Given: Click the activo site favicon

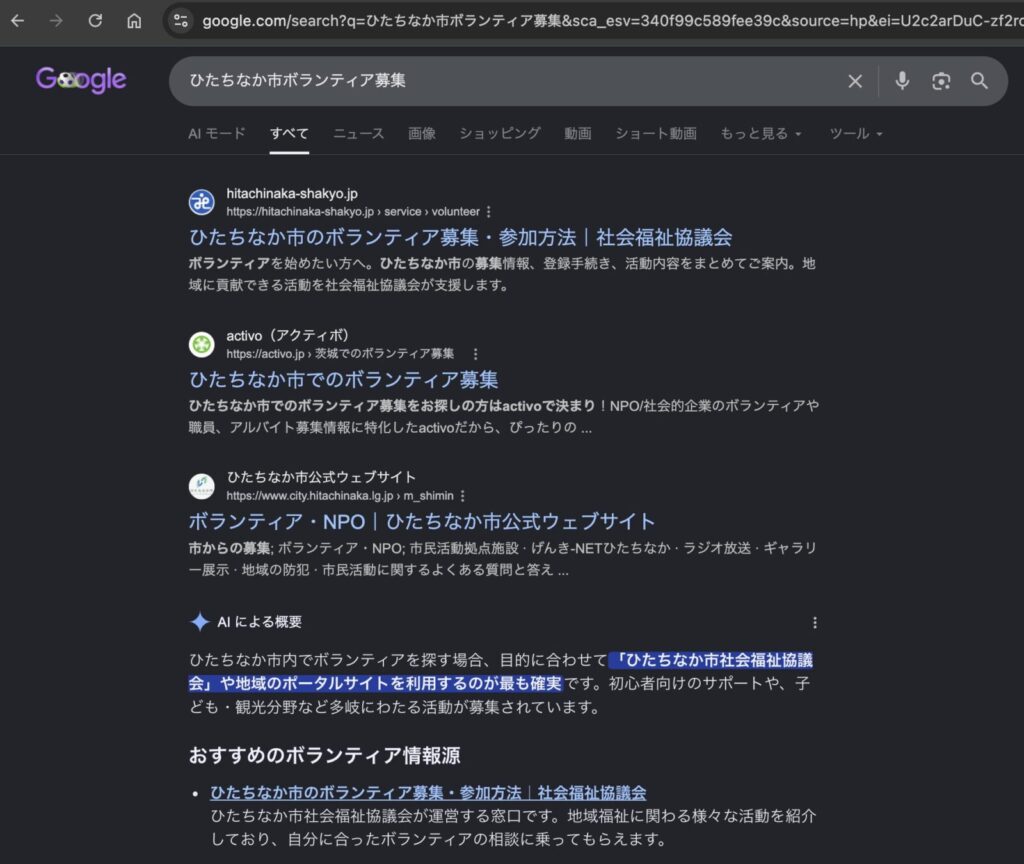Looking at the screenshot, I should (202, 344).
